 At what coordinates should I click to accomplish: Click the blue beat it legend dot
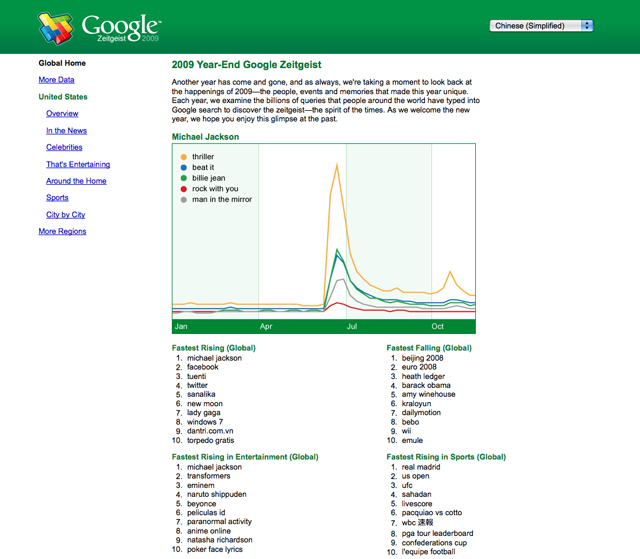[184, 167]
